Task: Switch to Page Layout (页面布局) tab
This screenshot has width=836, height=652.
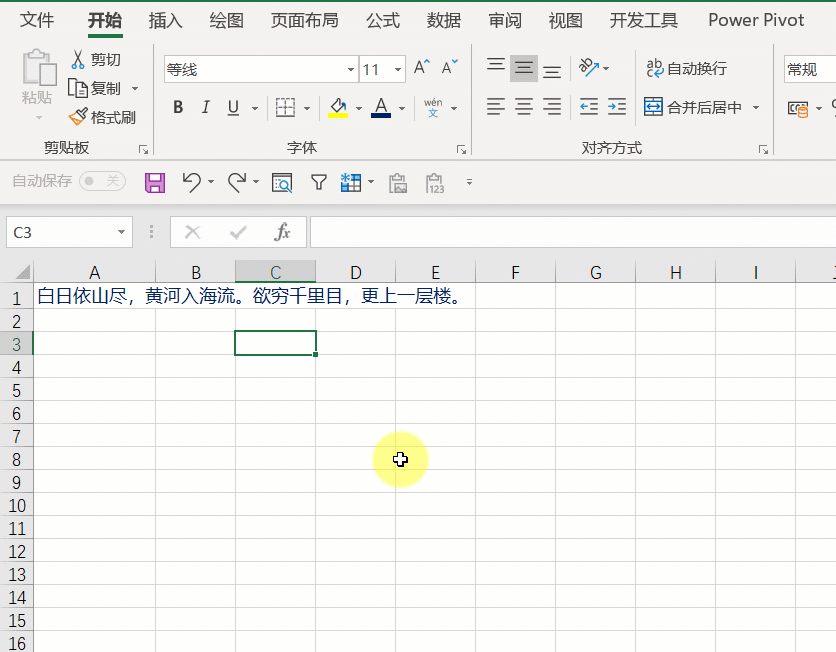Action: click(304, 20)
